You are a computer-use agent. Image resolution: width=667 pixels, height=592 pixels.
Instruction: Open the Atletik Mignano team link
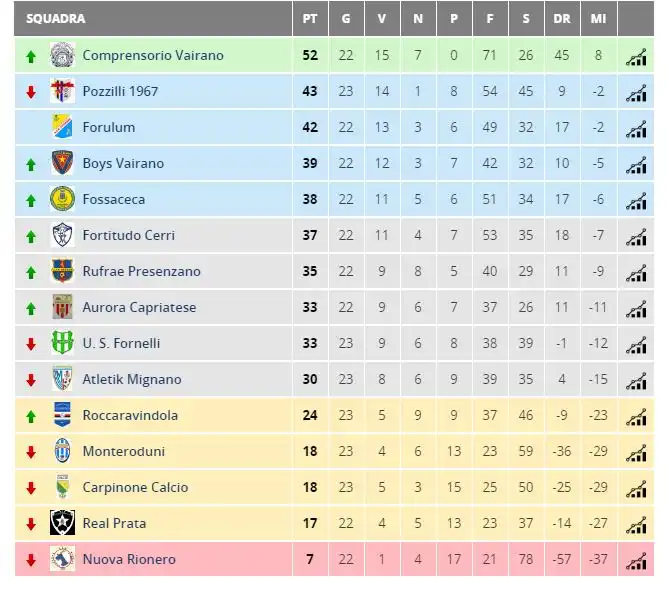(x=132, y=379)
